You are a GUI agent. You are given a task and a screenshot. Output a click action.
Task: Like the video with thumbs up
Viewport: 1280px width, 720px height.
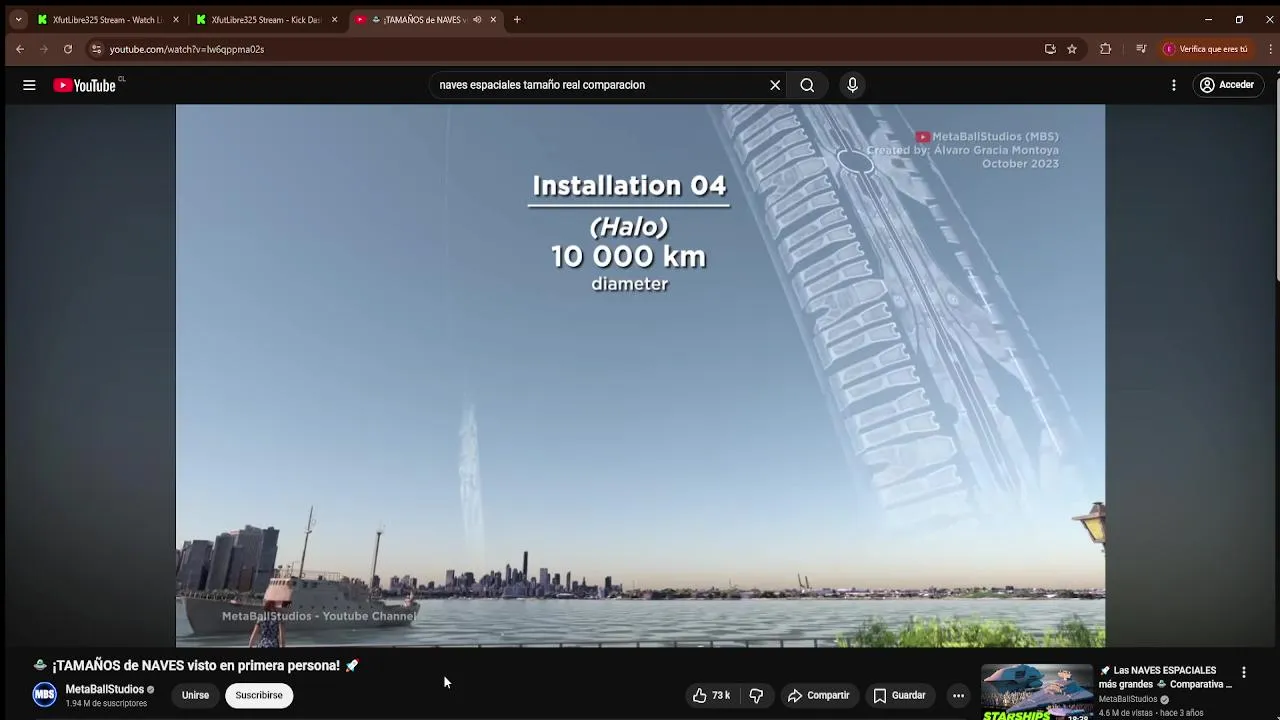point(711,695)
